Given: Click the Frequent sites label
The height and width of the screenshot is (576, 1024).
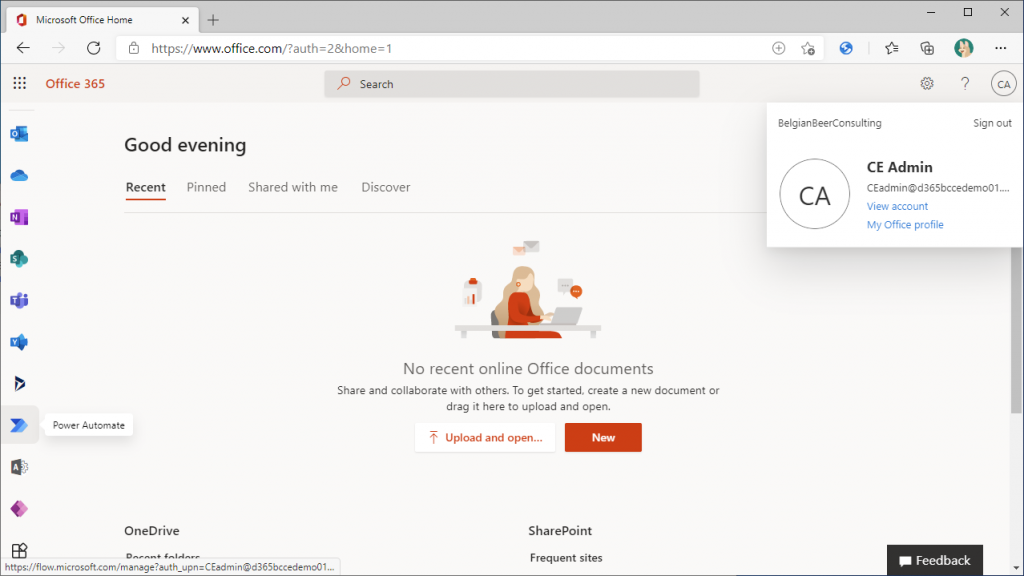Looking at the screenshot, I should [x=566, y=558].
